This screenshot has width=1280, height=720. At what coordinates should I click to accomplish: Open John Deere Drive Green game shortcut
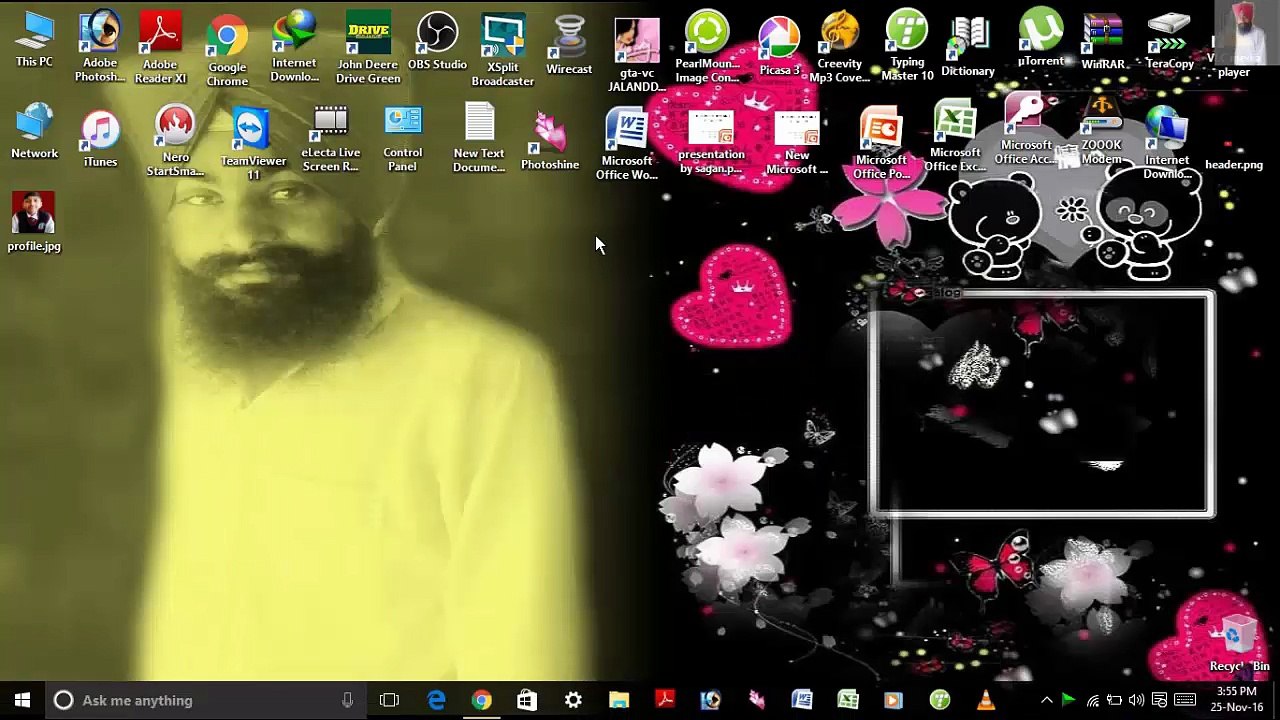pyautogui.click(x=368, y=47)
